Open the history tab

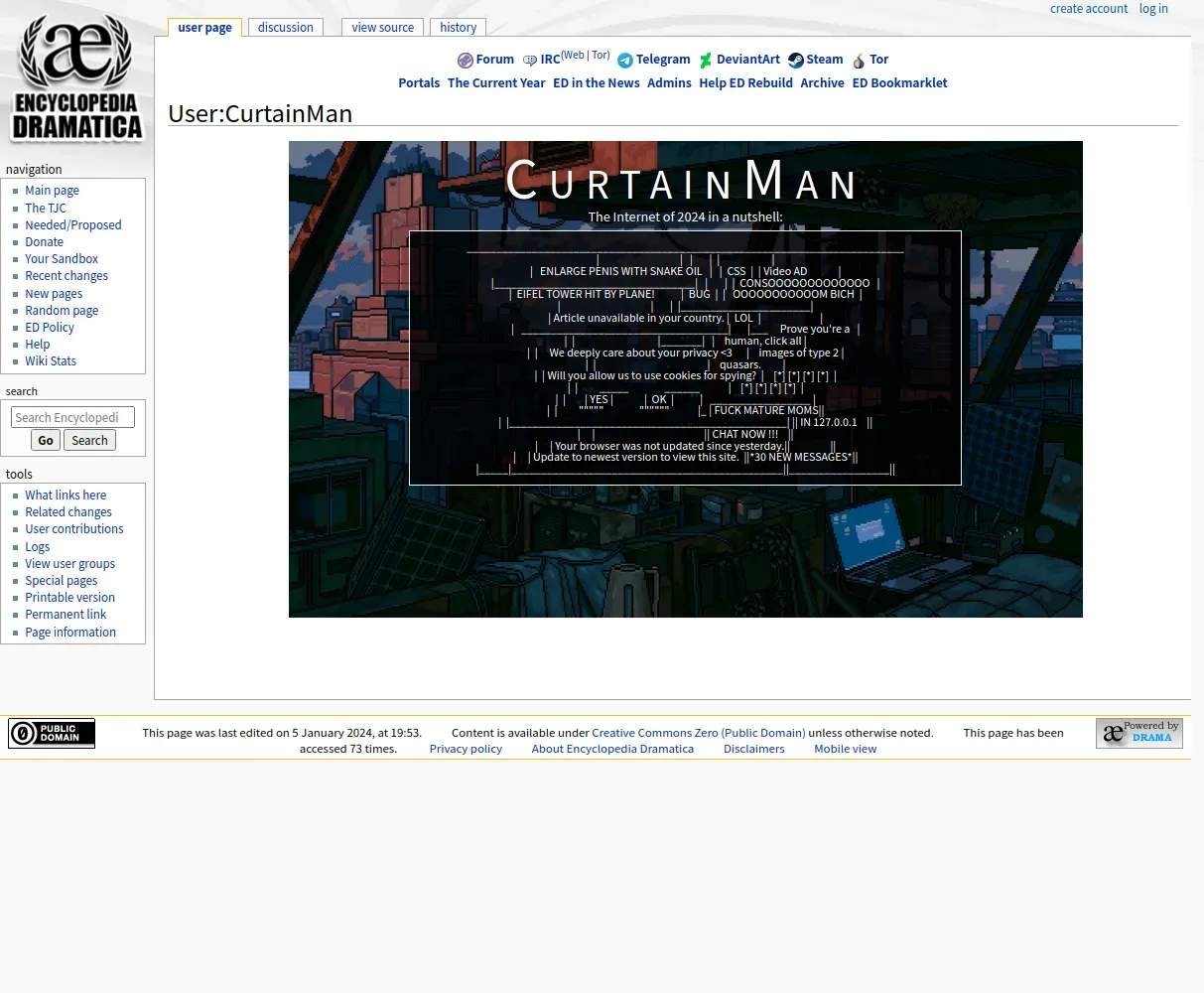[458, 28]
